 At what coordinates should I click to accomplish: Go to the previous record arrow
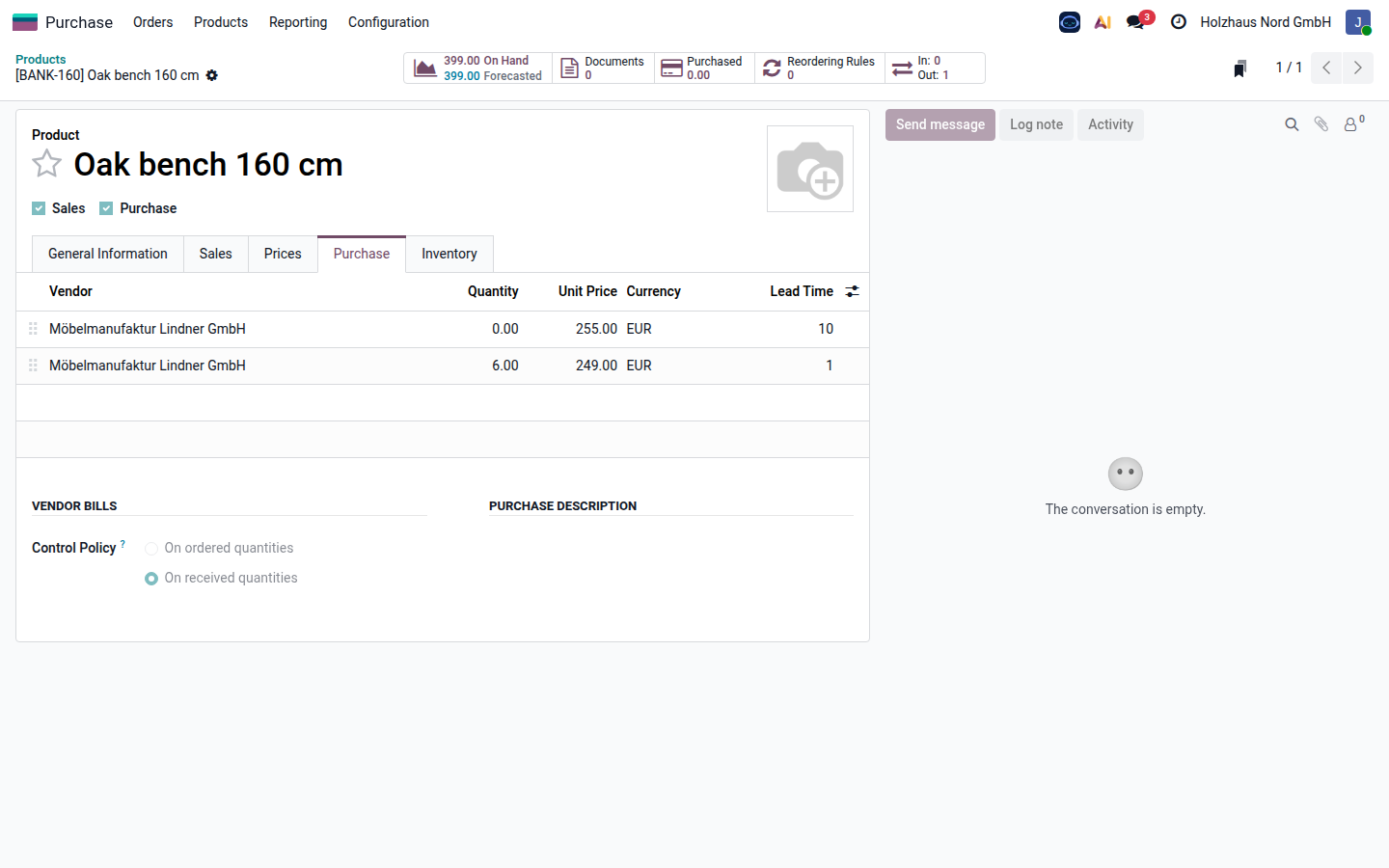pyautogui.click(x=1326, y=68)
